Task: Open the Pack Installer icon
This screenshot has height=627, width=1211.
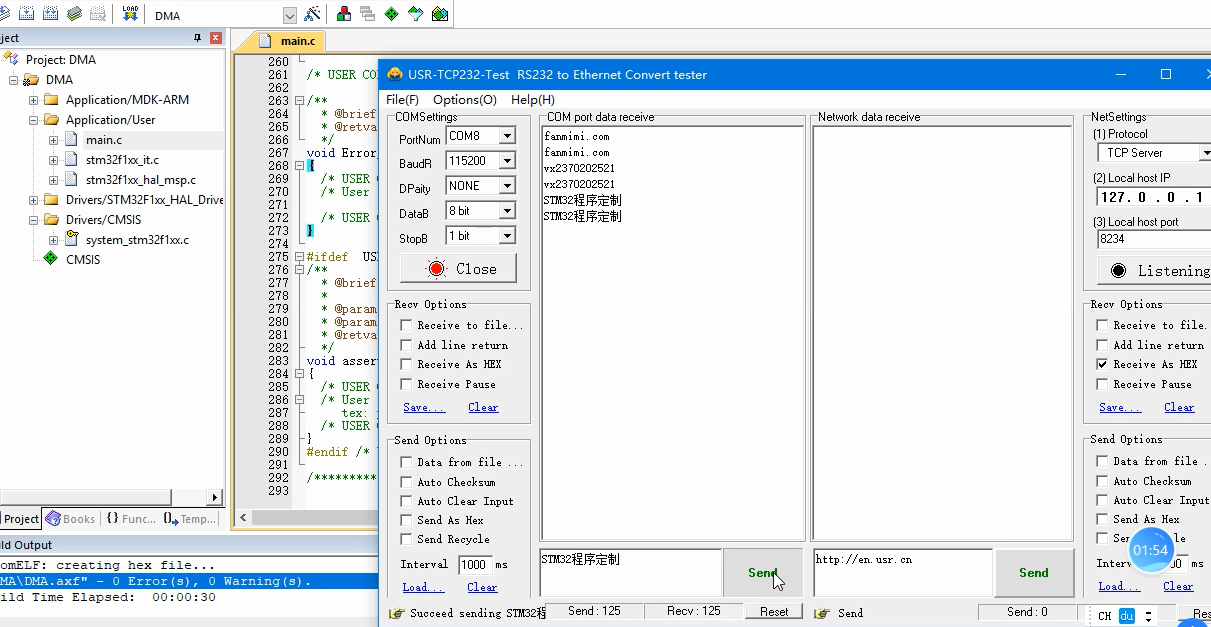Action: [439, 14]
